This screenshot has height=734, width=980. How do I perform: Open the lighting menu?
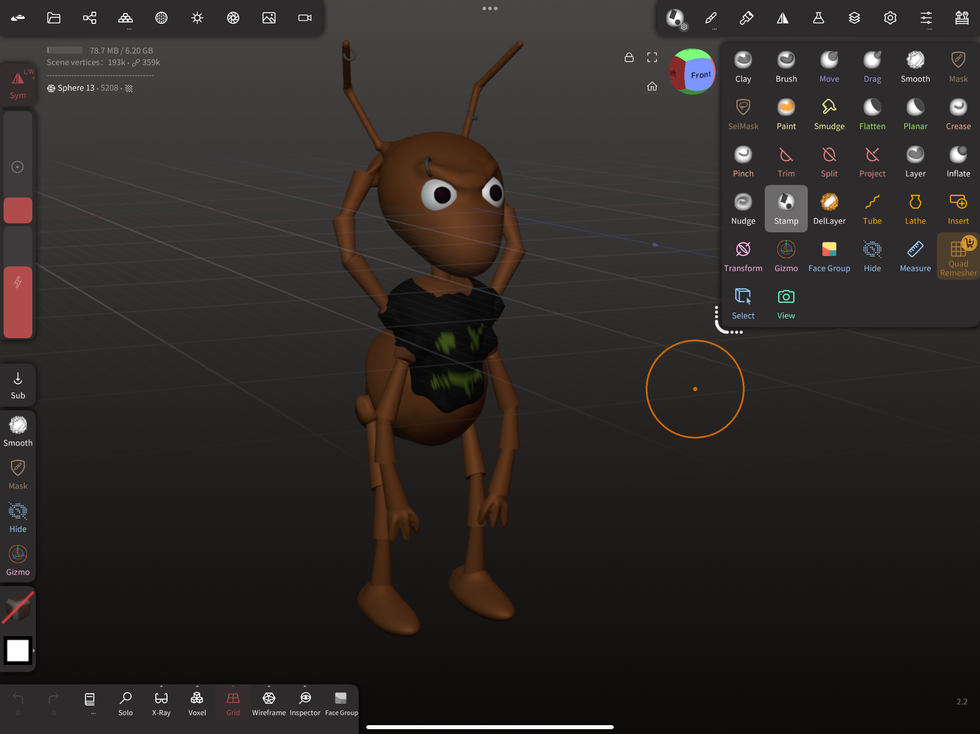(197, 18)
